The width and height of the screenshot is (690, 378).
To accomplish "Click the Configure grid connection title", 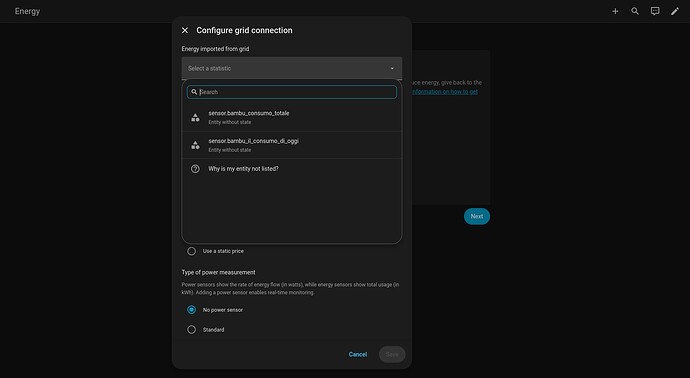I will [x=244, y=30].
